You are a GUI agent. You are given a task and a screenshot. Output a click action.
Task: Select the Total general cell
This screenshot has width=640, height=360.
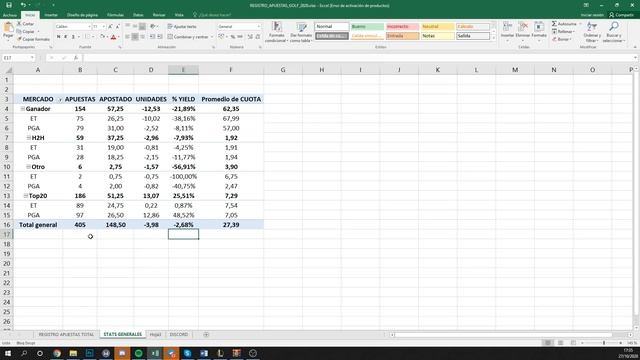click(x=38, y=225)
